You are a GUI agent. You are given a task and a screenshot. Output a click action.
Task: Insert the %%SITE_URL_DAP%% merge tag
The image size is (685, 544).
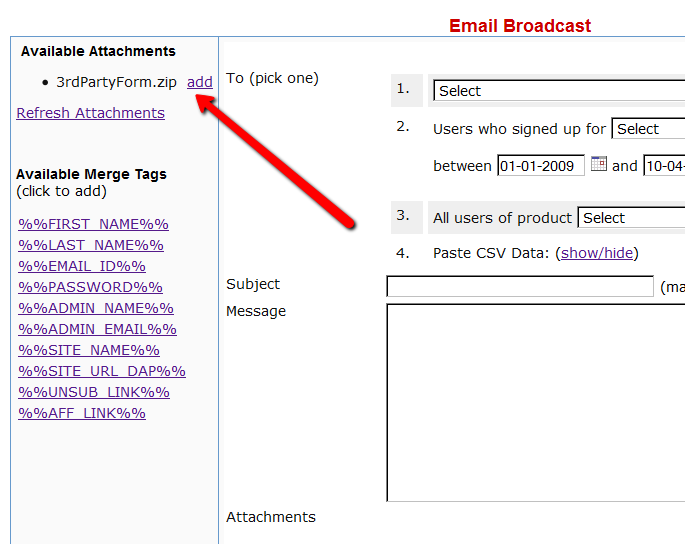pos(102,371)
